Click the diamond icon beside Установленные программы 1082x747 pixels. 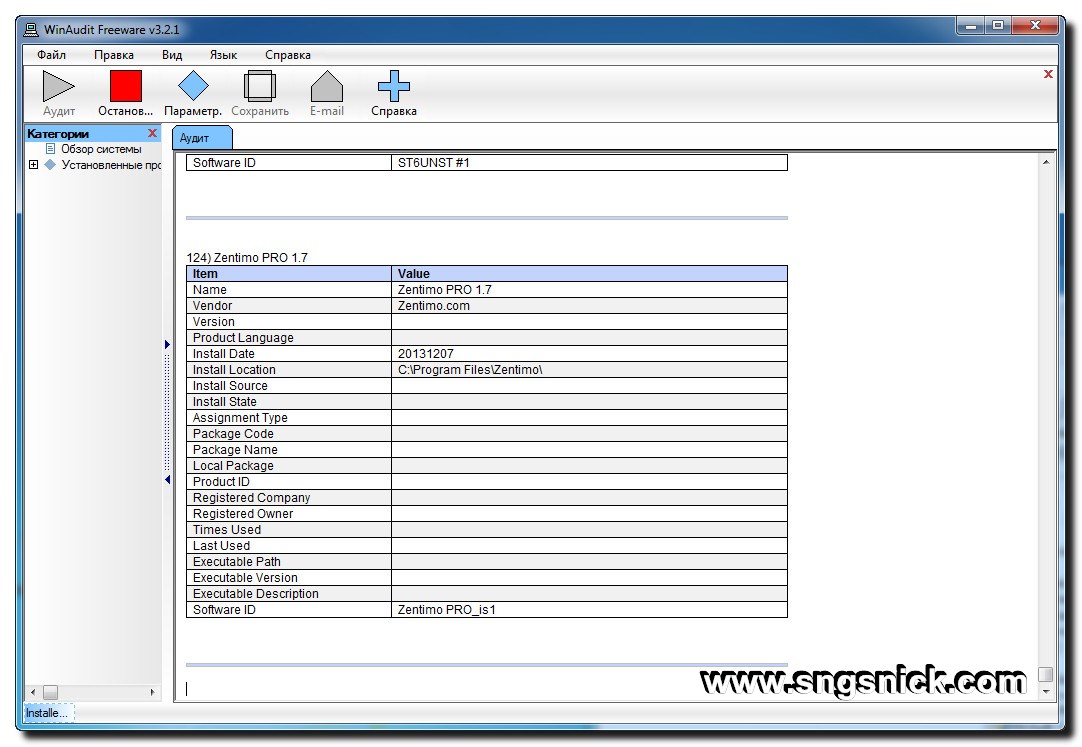point(50,165)
